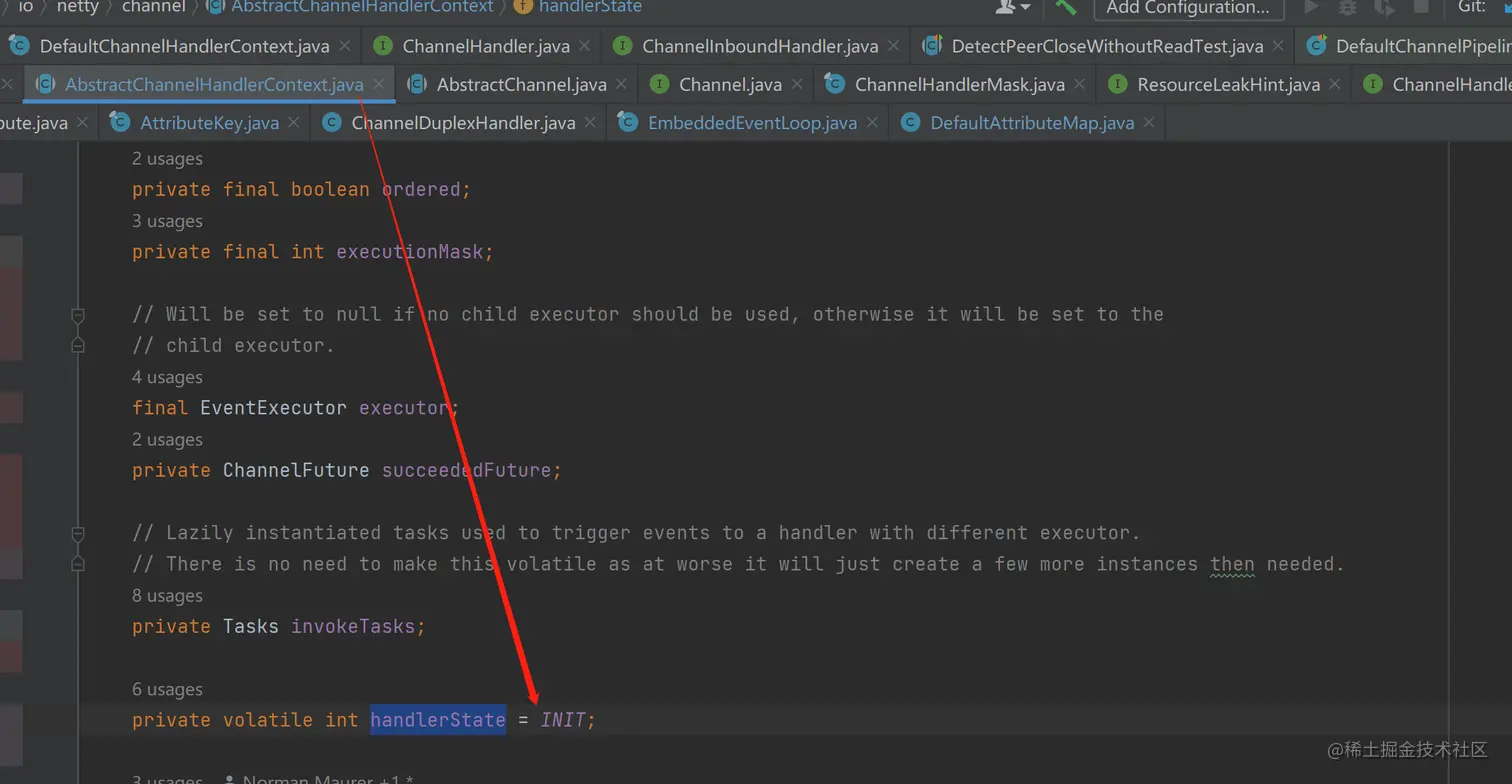Image resolution: width=1512 pixels, height=784 pixels.
Task: Select the ChannelInboundHandler.java tab
Action: pos(760,46)
